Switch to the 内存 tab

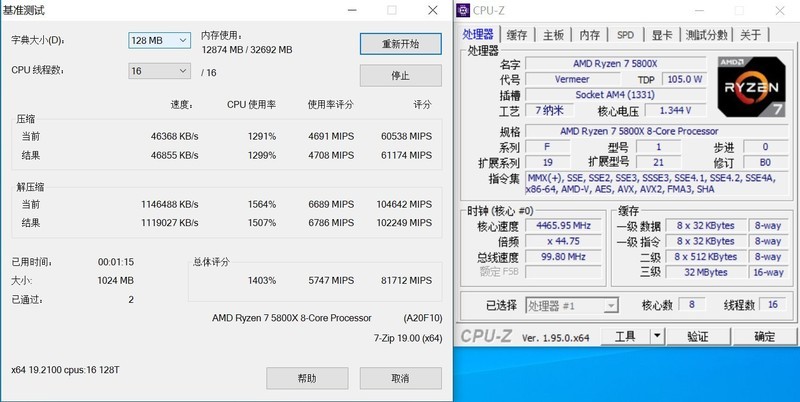click(589, 35)
